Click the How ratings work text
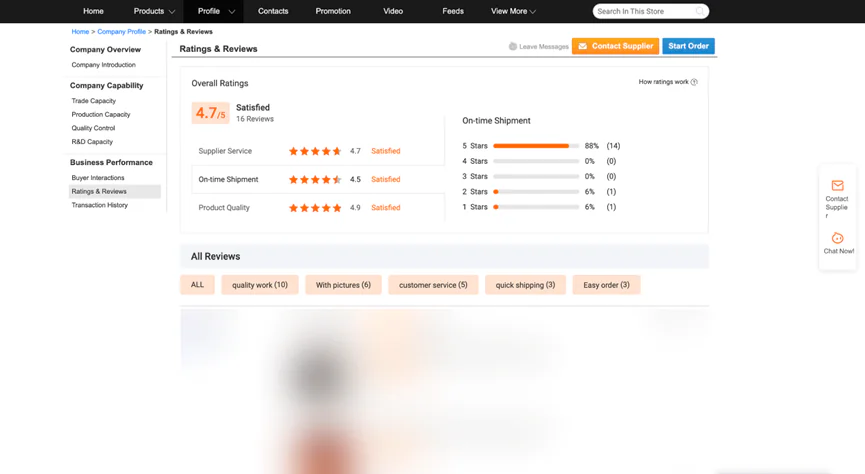Screen dimensions: 865x474 (664, 82)
